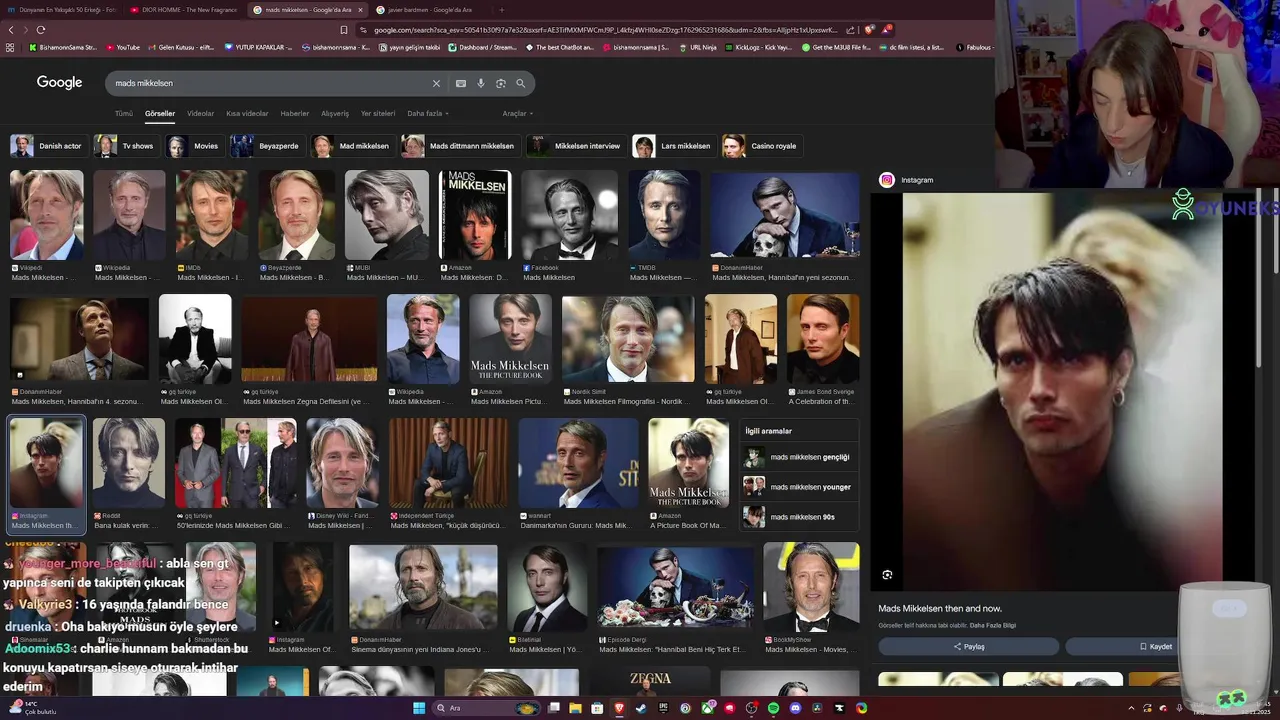Open Xbox app from taskbar
The width and height of the screenshot is (1280, 720).
(x=707, y=708)
